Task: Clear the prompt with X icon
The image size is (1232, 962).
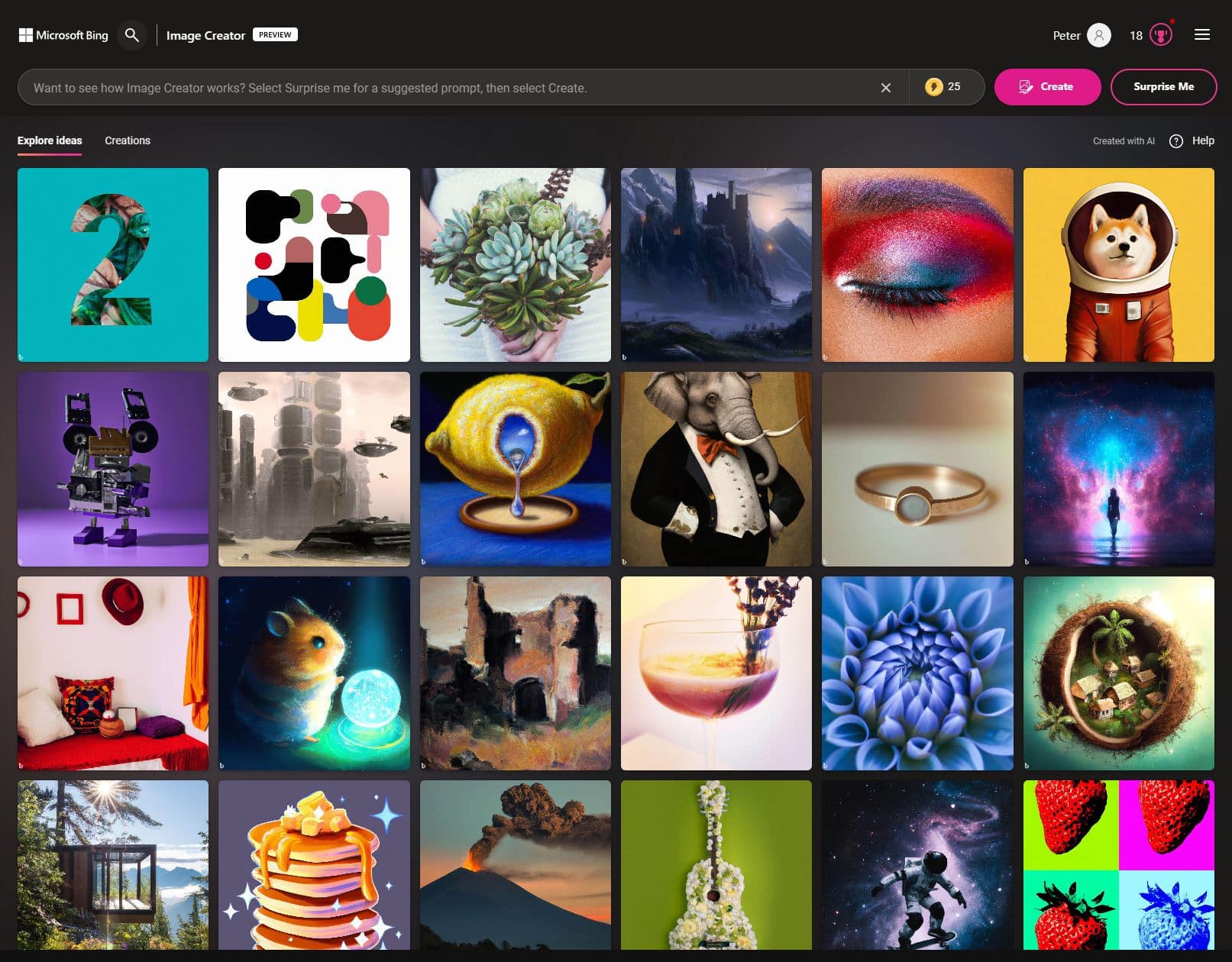Action: (x=885, y=88)
